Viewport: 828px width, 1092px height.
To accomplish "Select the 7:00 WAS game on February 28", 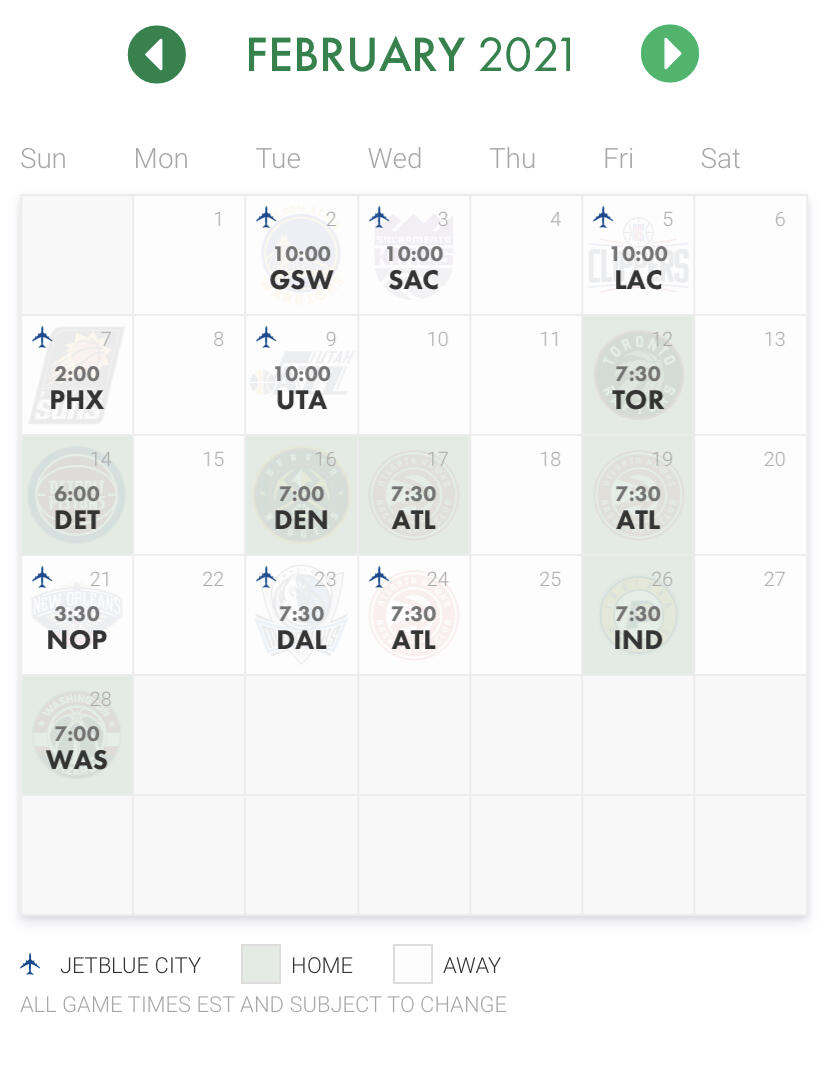I will pyautogui.click(x=77, y=735).
